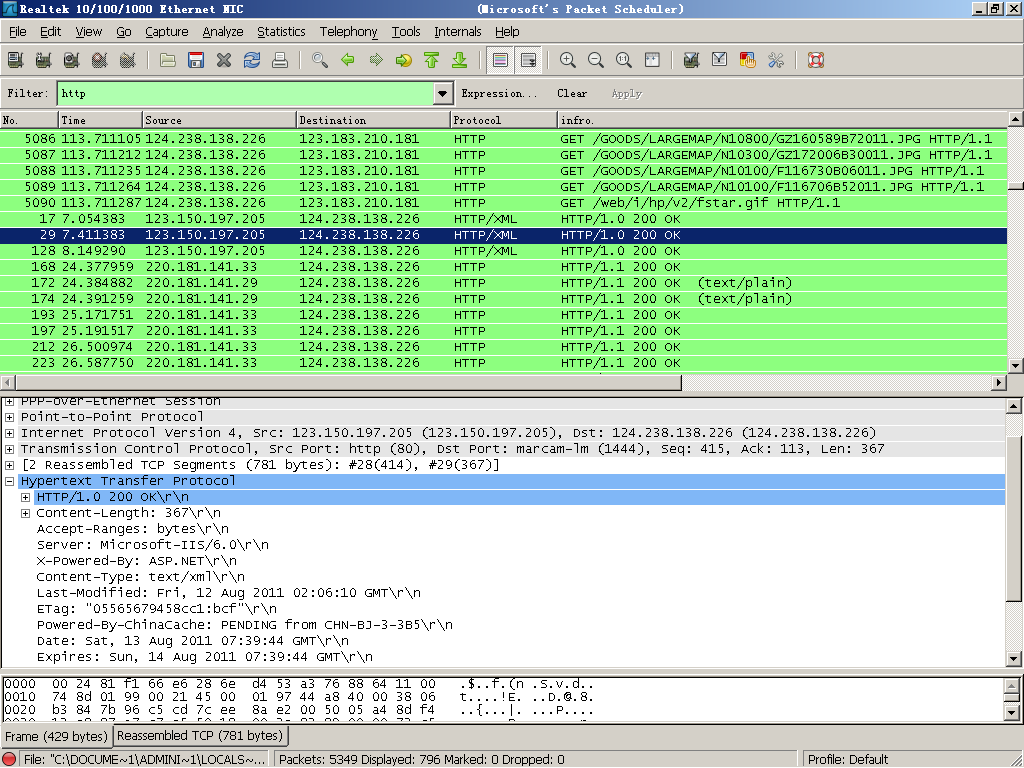1024x768 pixels.
Task: Reload the capture file icon
Action: click(252, 60)
